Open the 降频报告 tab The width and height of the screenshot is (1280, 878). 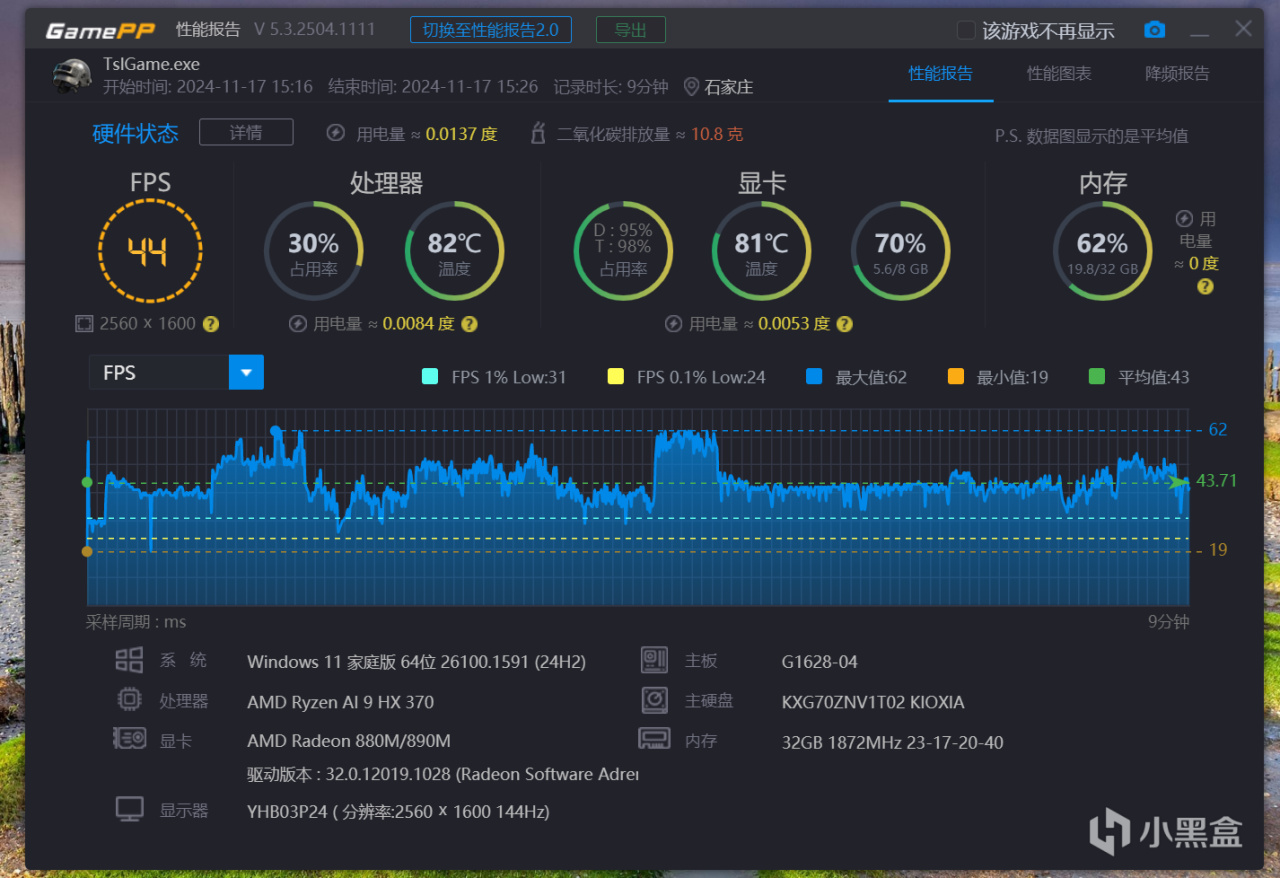(x=1177, y=73)
